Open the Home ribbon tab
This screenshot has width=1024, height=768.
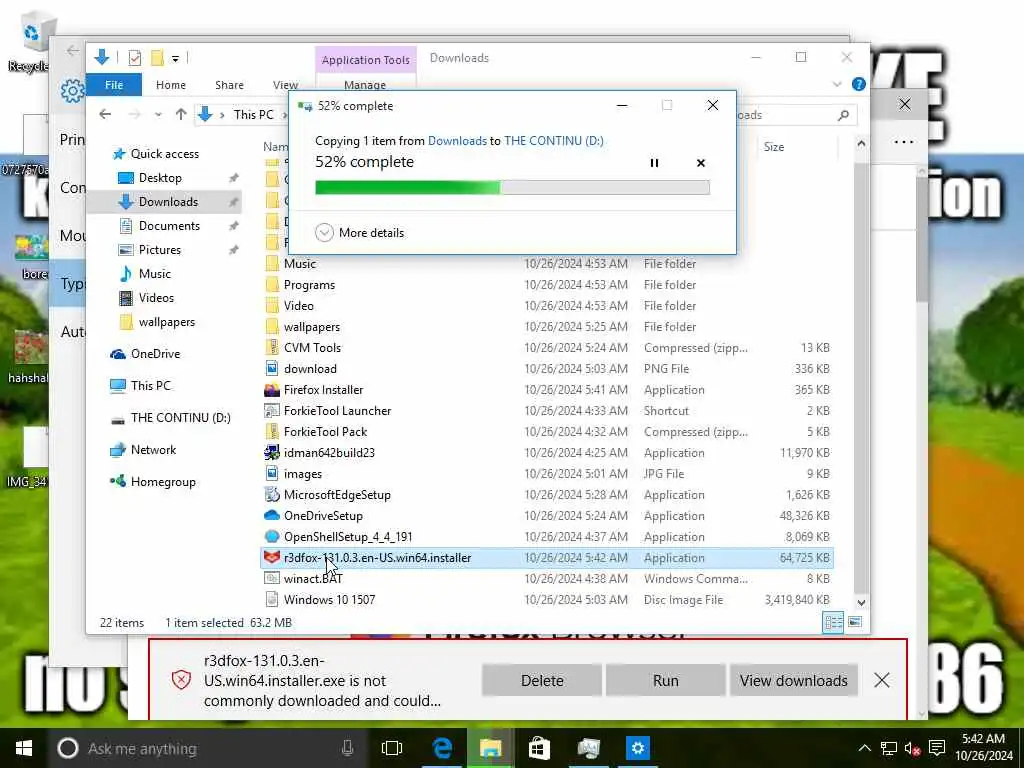click(170, 85)
